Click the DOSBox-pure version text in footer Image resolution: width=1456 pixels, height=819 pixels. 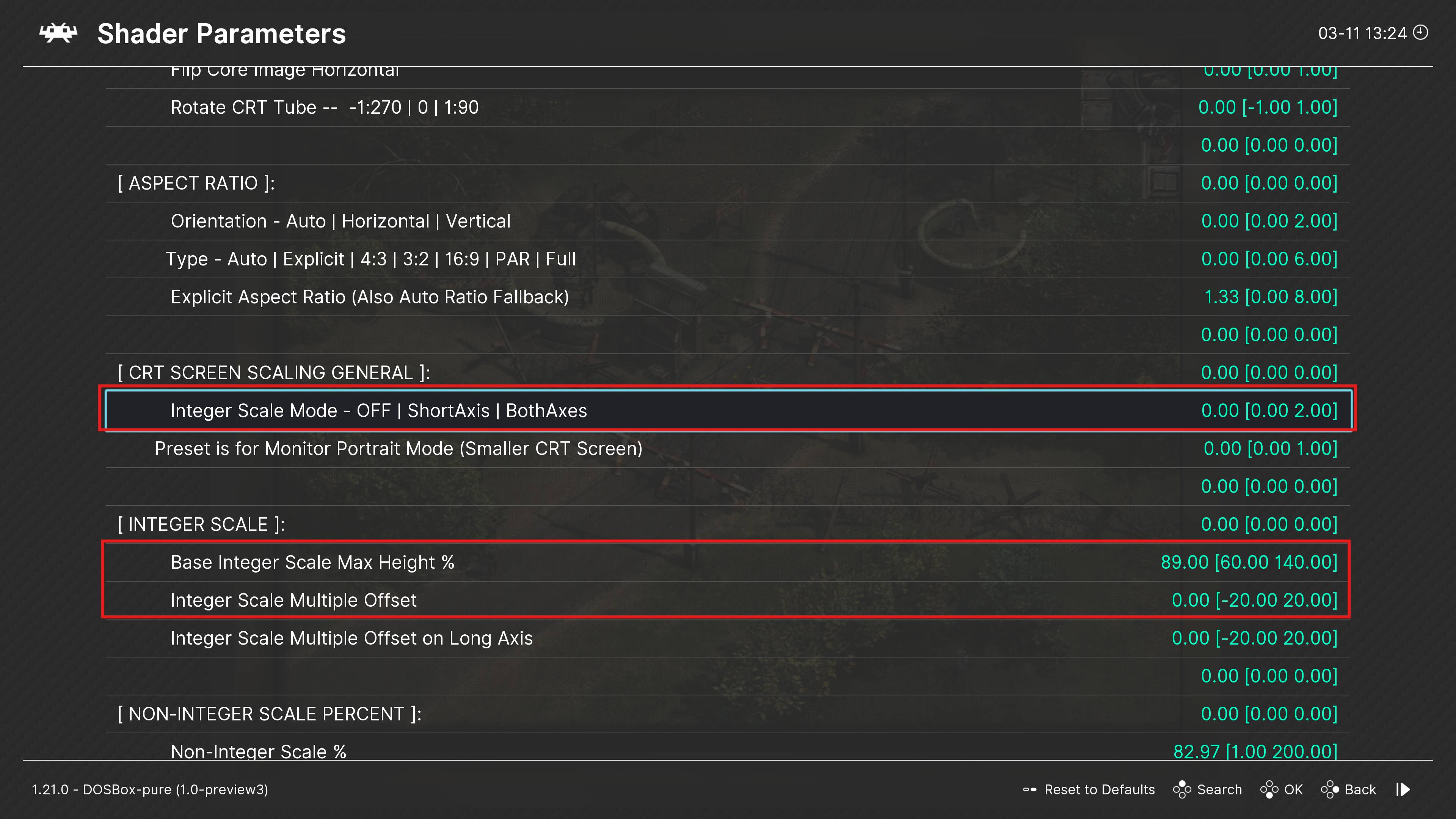pos(150,789)
